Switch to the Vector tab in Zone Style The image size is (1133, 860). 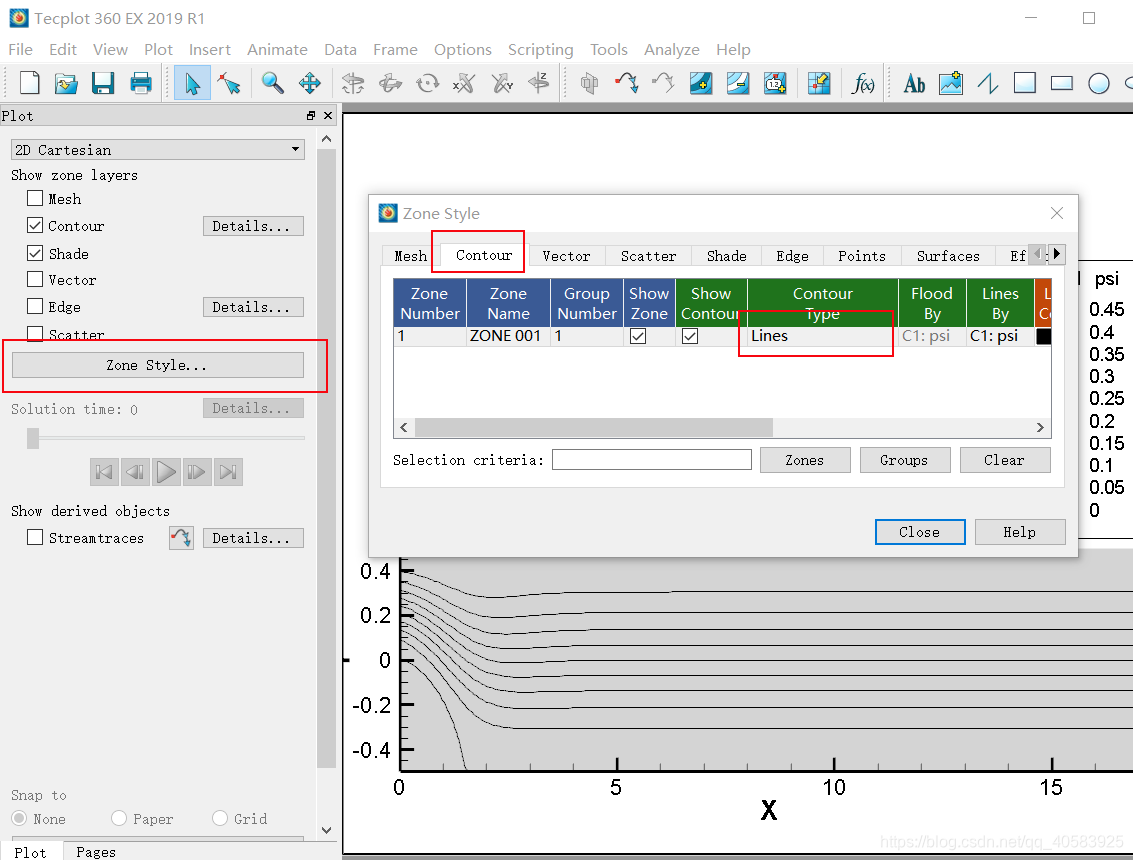566,256
